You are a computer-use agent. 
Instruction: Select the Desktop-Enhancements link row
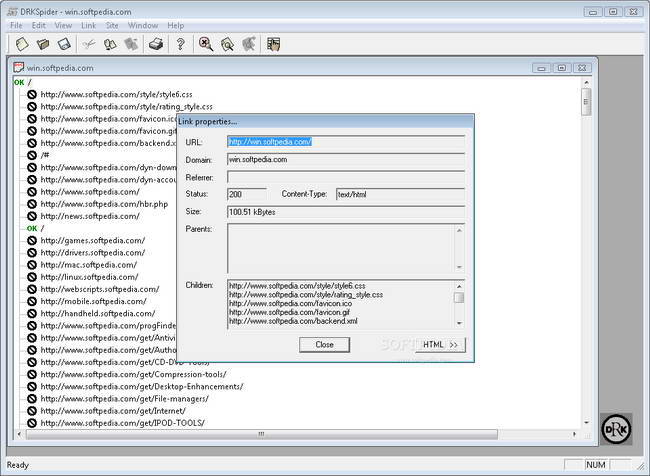point(142,387)
